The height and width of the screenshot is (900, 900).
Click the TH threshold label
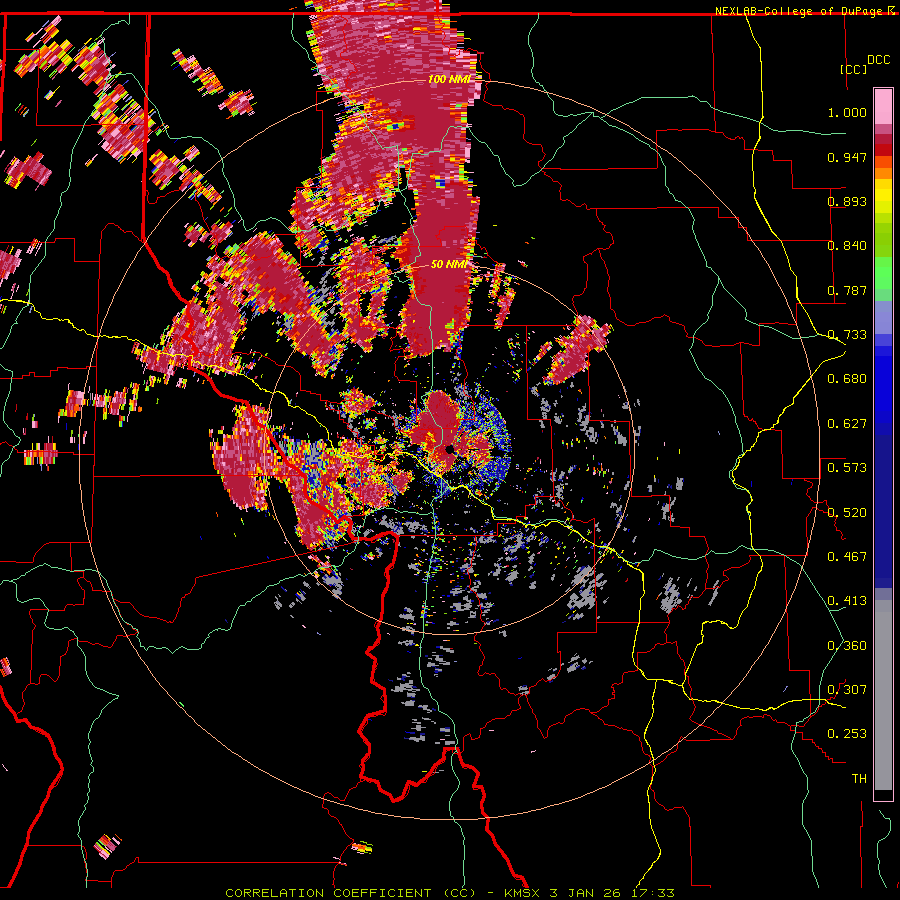click(859, 779)
